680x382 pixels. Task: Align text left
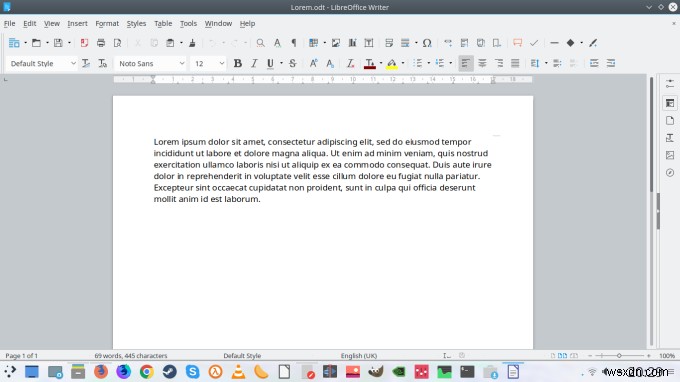pyautogui.click(x=465, y=64)
